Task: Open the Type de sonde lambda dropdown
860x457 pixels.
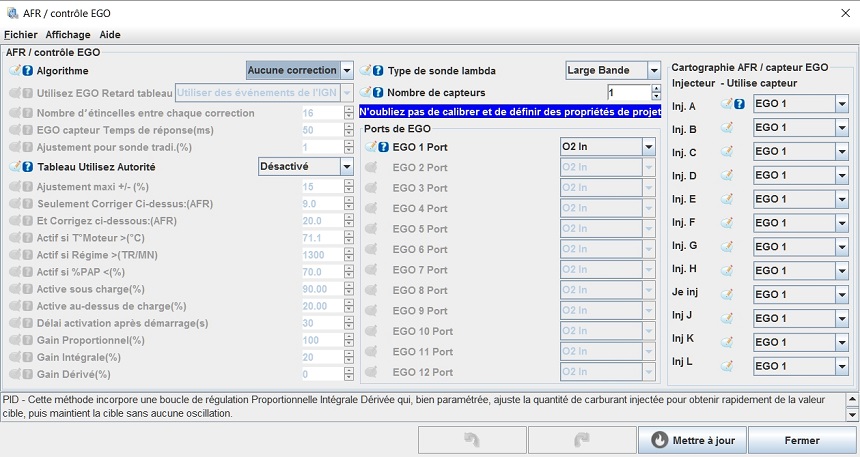Action: click(654, 71)
